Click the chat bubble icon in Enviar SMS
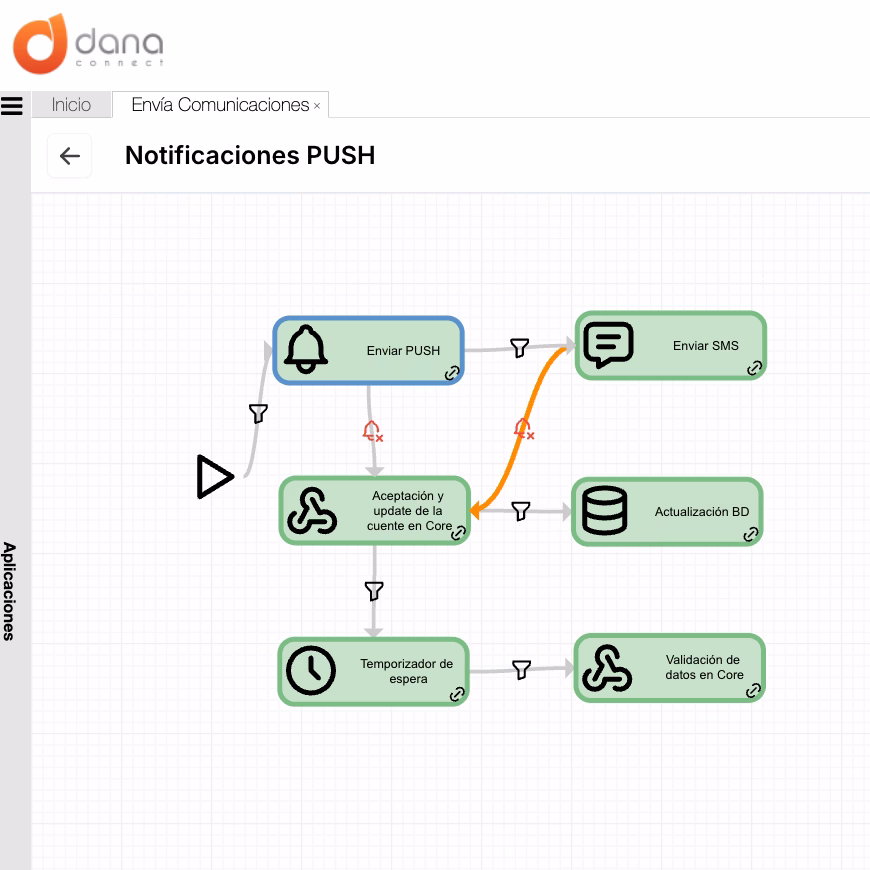 click(608, 345)
